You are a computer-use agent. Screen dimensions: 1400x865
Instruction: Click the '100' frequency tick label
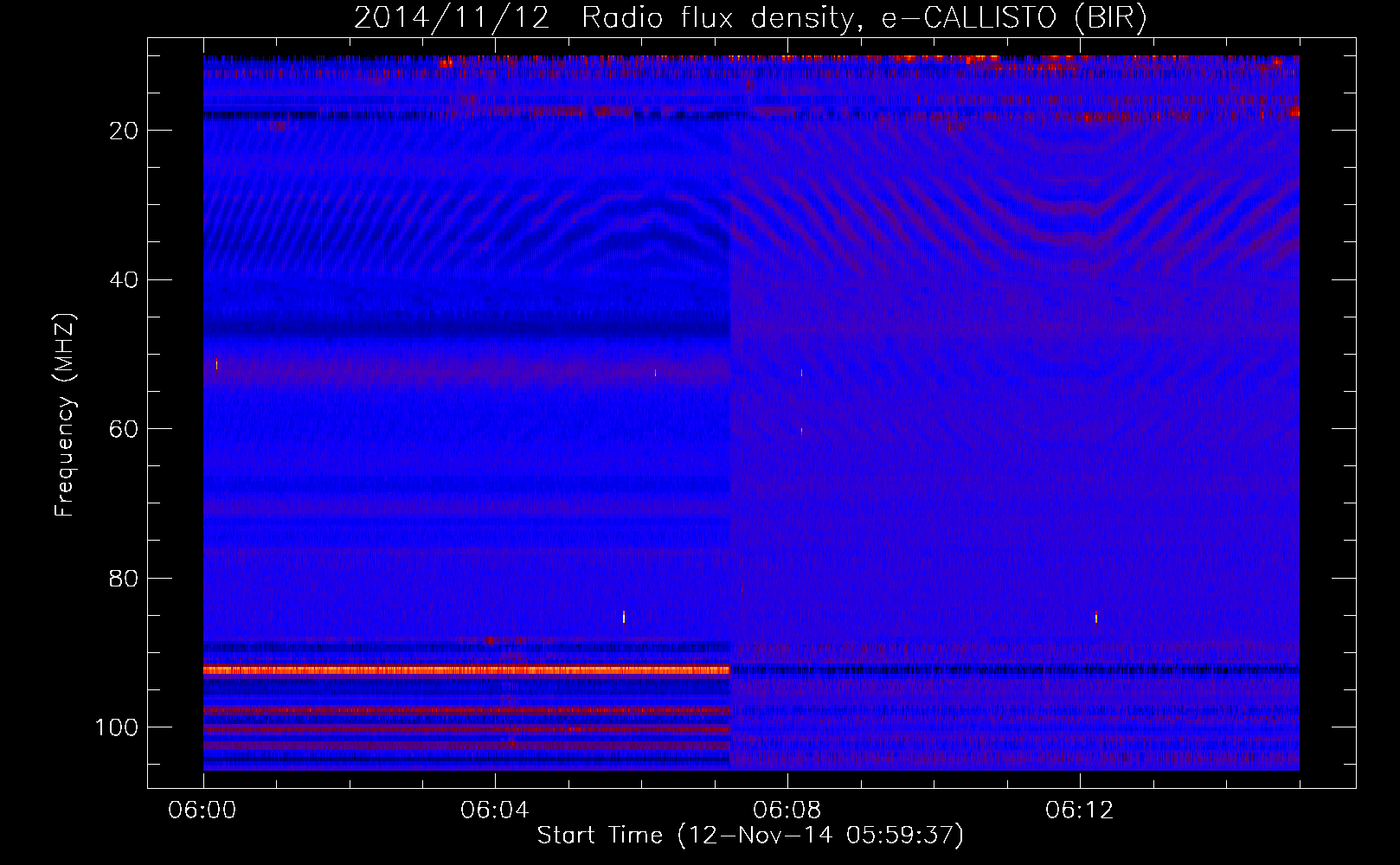click(x=117, y=727)
